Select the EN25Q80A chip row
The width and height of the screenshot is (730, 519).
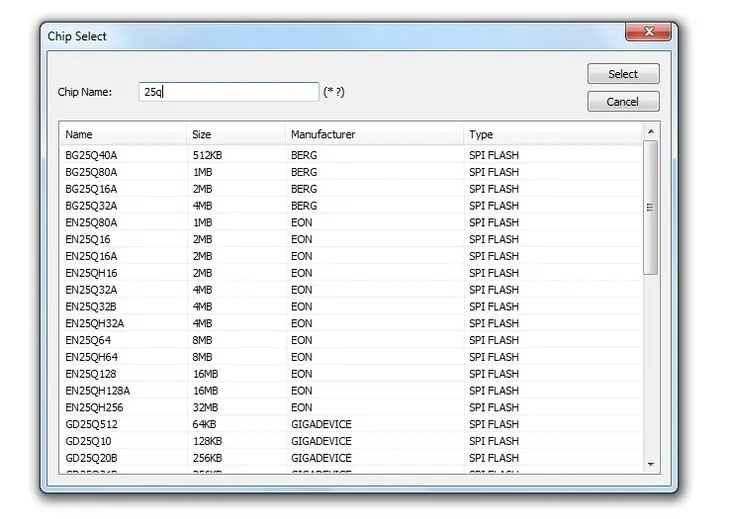click(351, 222)
